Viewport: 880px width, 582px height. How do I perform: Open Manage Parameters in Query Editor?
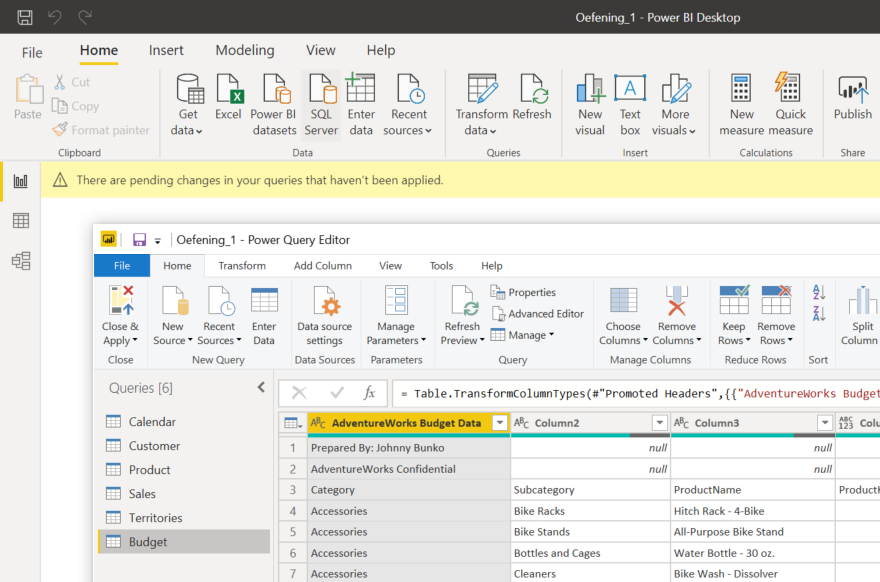[x=396, y=316]
